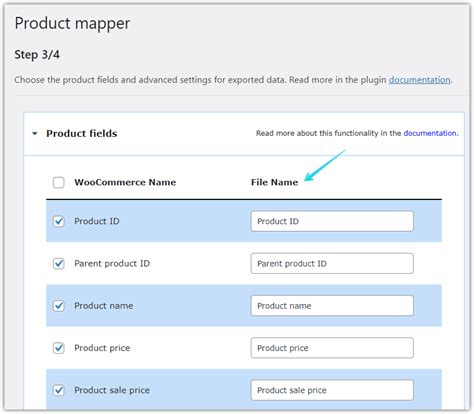This screenshot has height=414, width=474.
Task: Click the Product sale price row label
Action: tap(112, 390)
